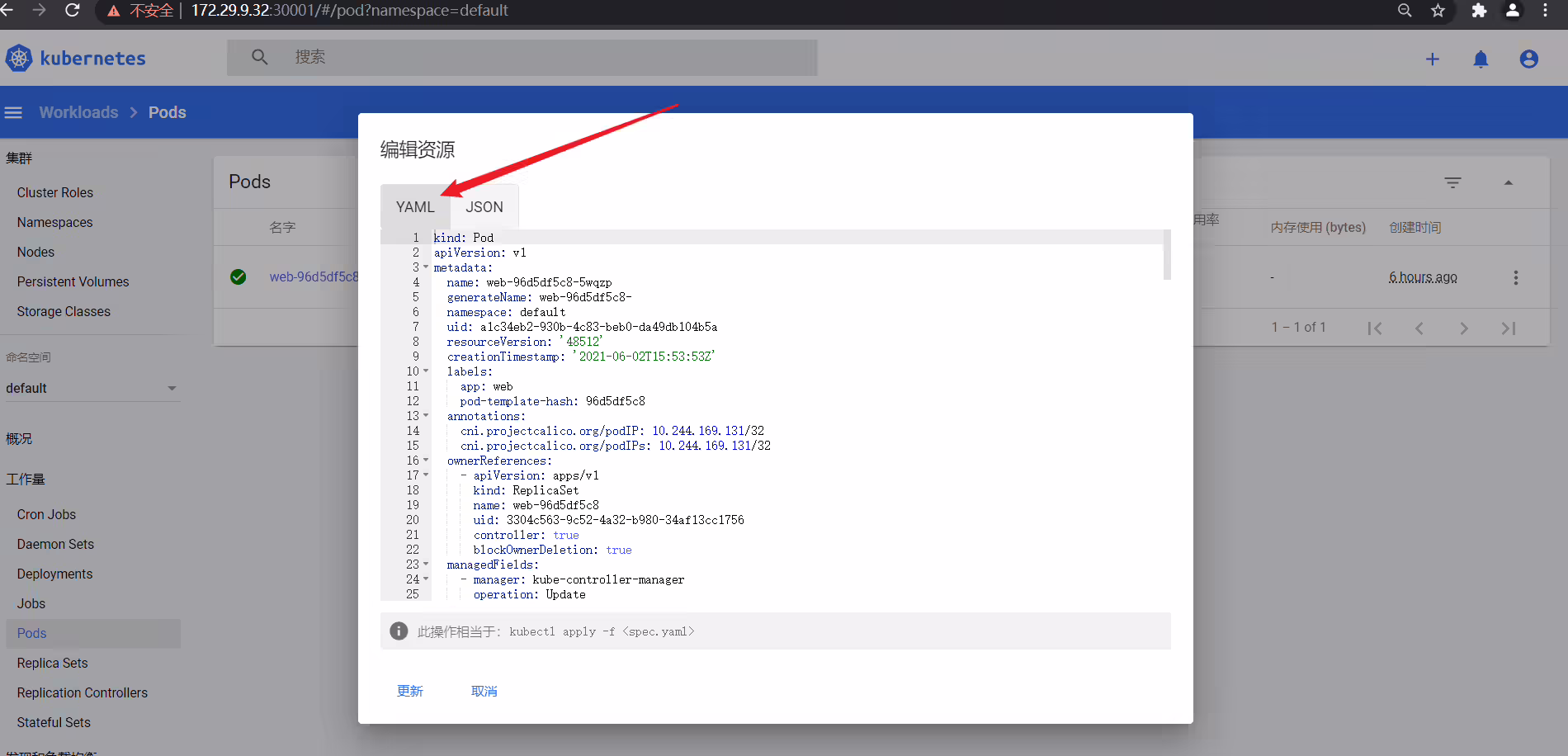Open Deployments in the sidebar

click(54, 574)
